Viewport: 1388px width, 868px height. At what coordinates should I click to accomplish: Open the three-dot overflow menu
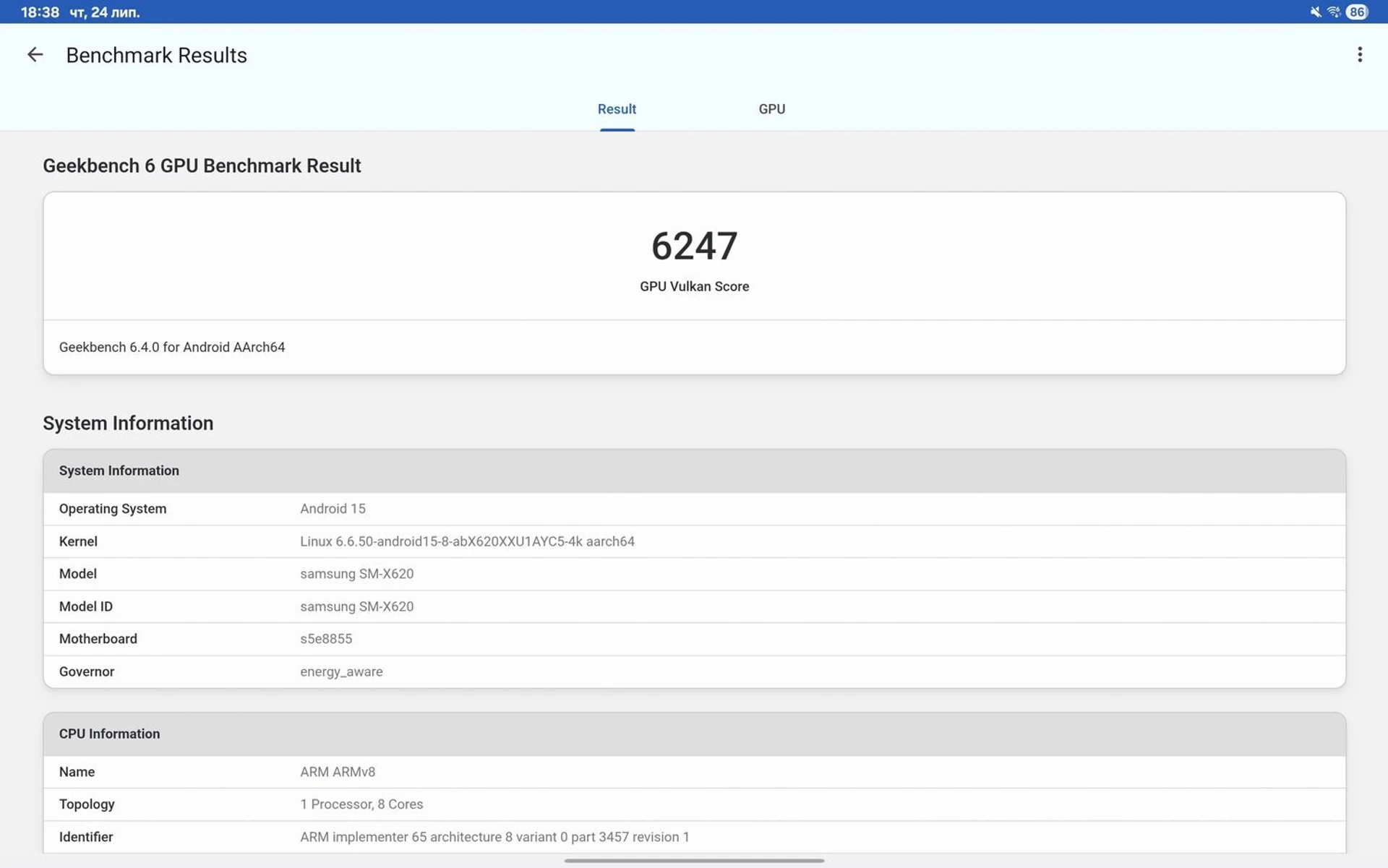pyautogui.click(x=1359, y=55)
